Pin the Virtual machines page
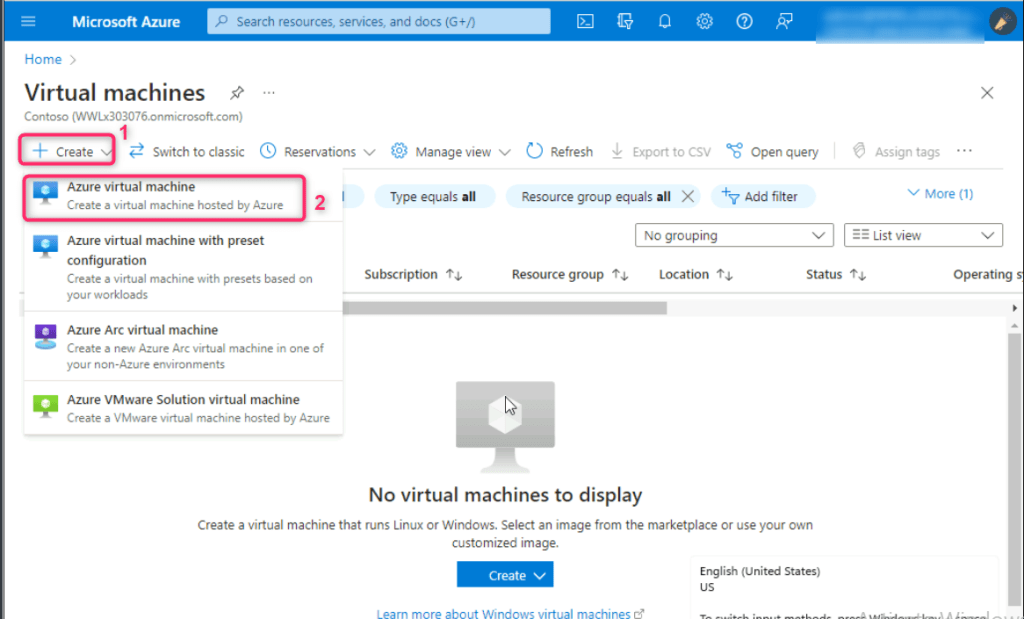Image resolution: width=1024 pixels, height=619 pixels. [x=236, y=93]
